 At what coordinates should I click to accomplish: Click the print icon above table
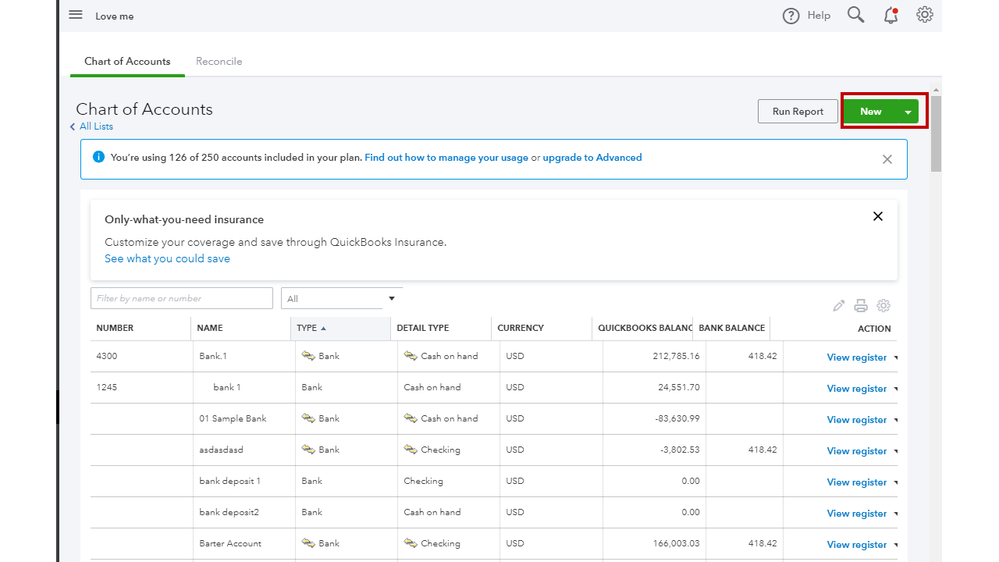861,306
